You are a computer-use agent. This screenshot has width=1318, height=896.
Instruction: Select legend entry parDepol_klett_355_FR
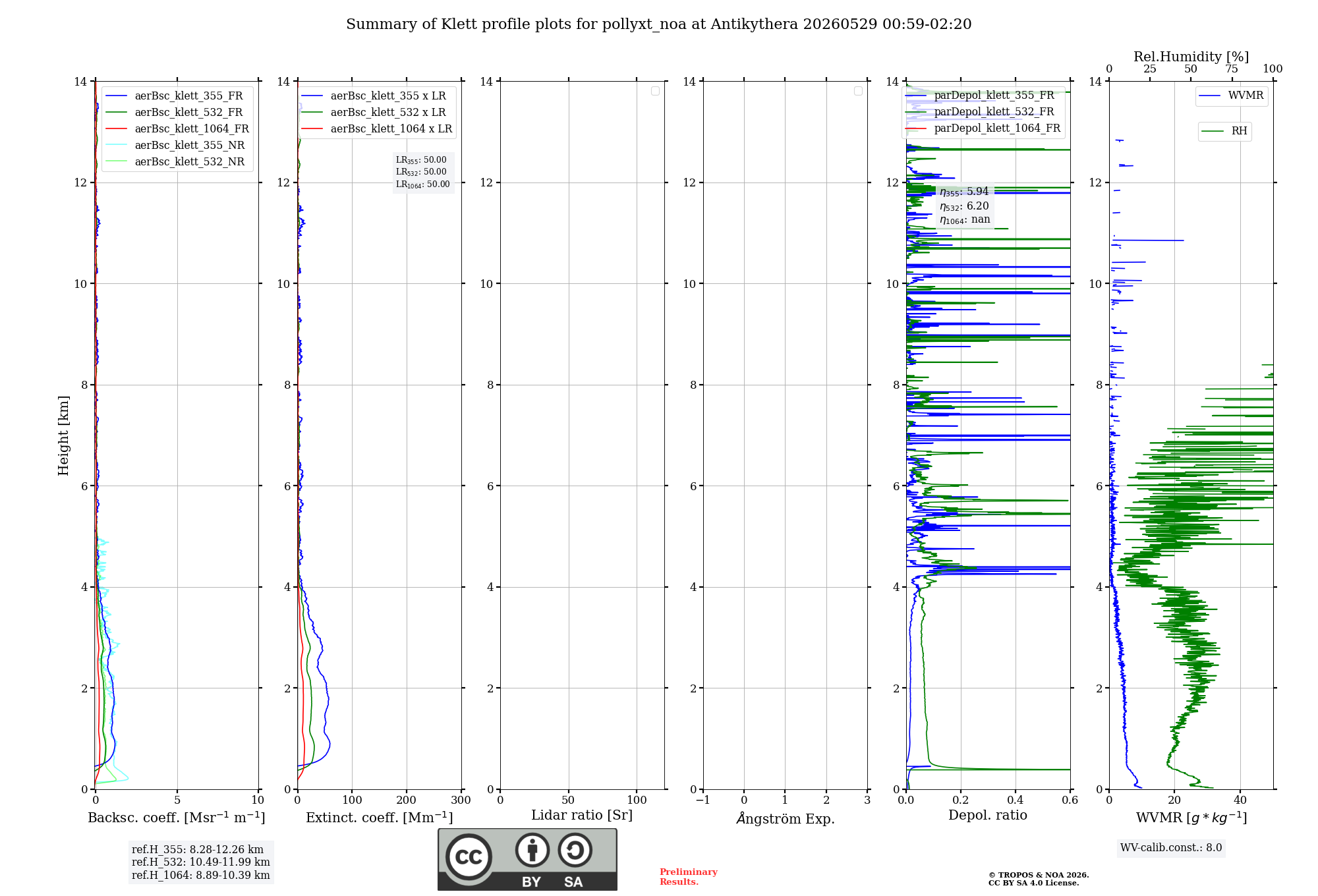(994, 95)
